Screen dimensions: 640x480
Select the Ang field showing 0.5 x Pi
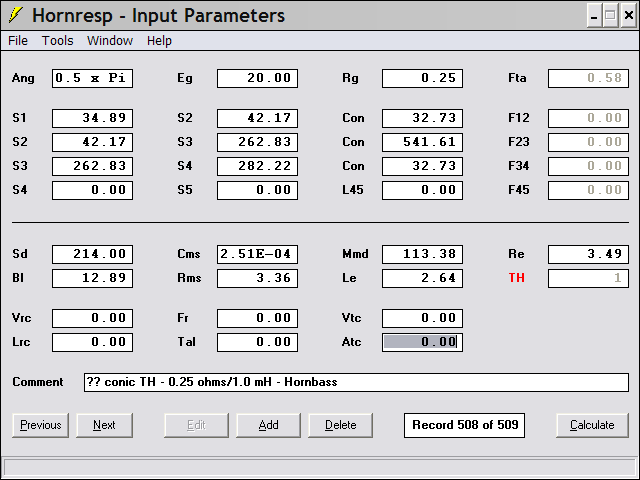(92, 78)
